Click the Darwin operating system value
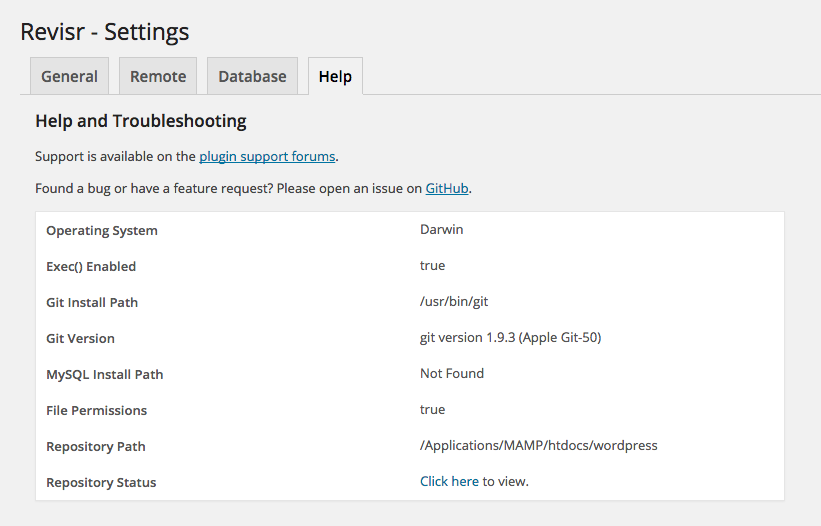The width and height of the screenshot is (821, 526). [441, 229]
